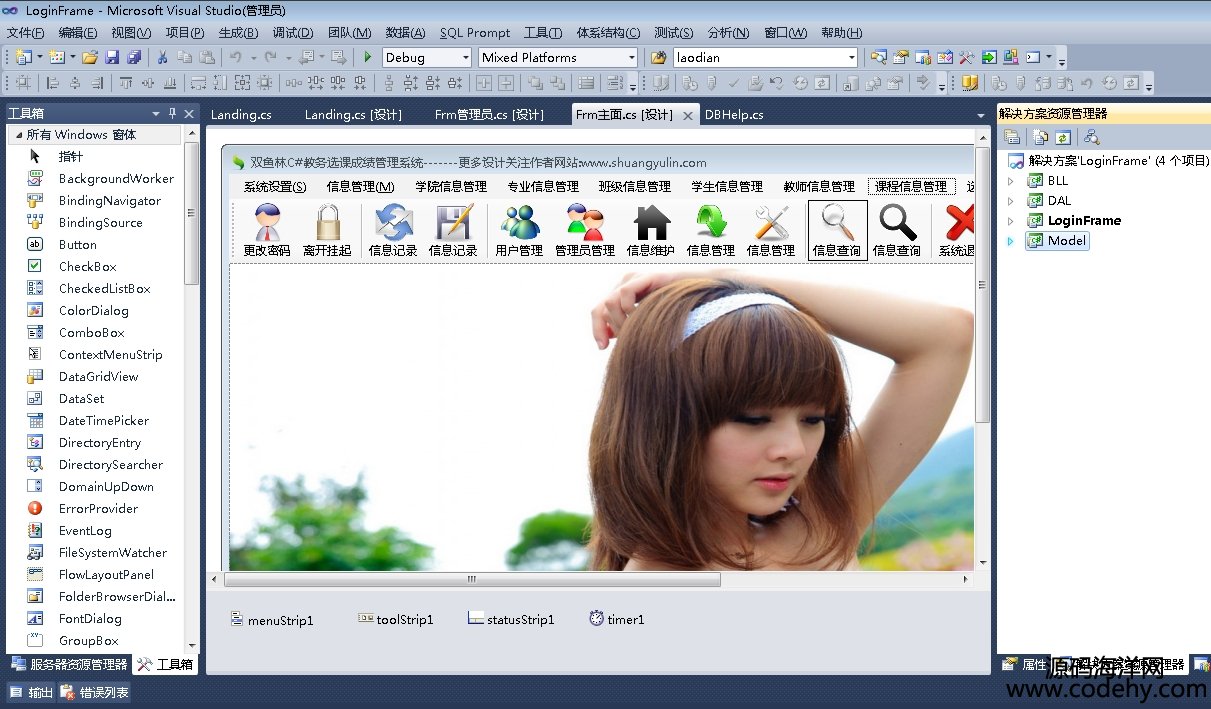Click the Open File folder icon
1211x709 pixels.
pos(90,57)
